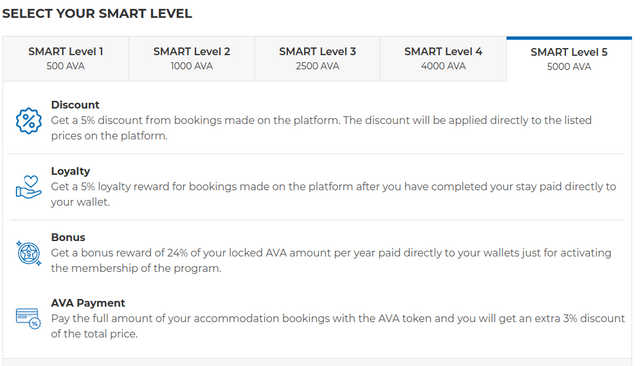Image resolution: width=640 pixels, height=366 pixels.
Task: Click the star medal Bonus icon
Action: (x=29, y=253)
